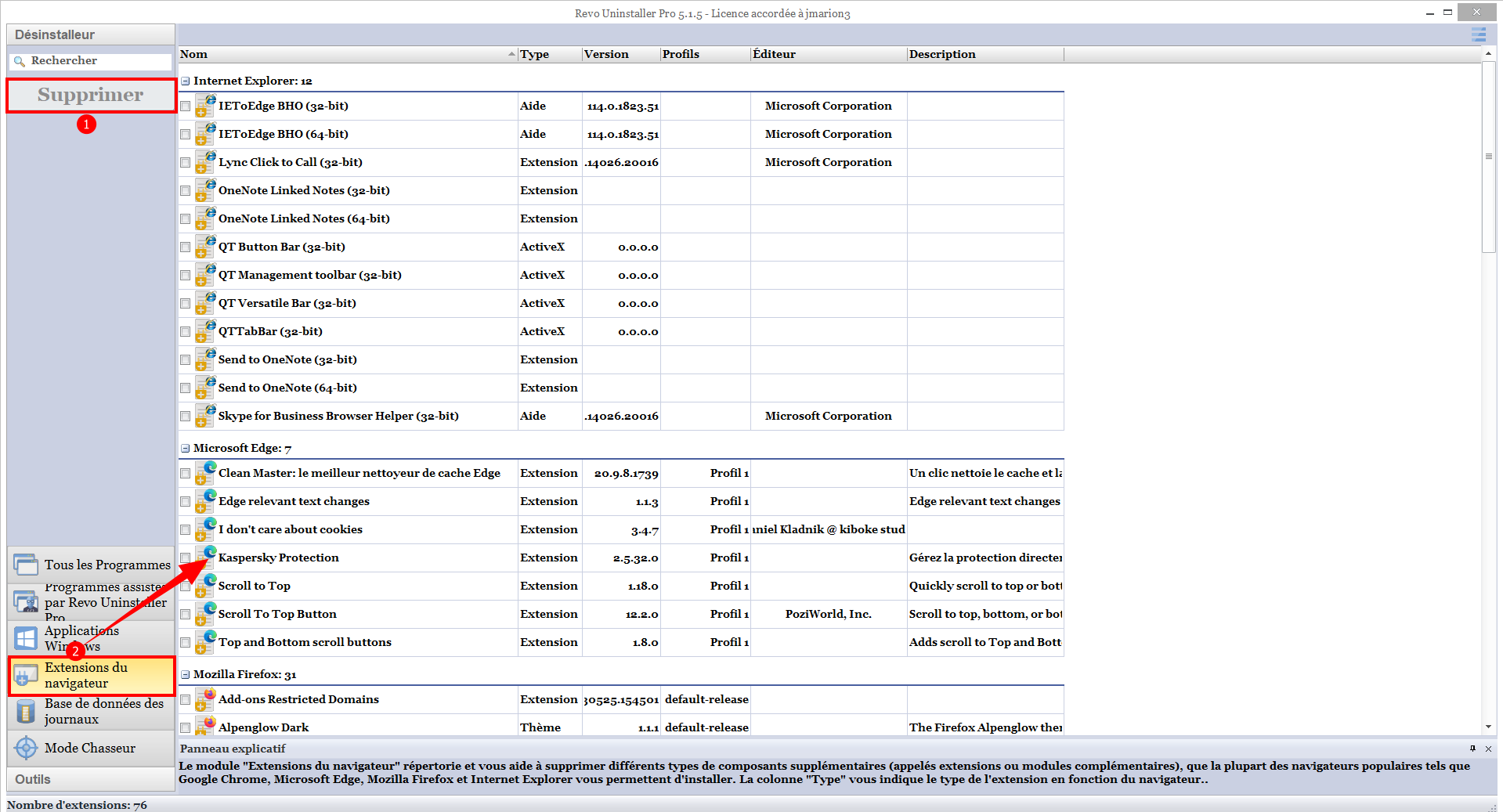Click the Applications Windows logo icon
Screen dimensions: 1503x812
coord(26,638)
